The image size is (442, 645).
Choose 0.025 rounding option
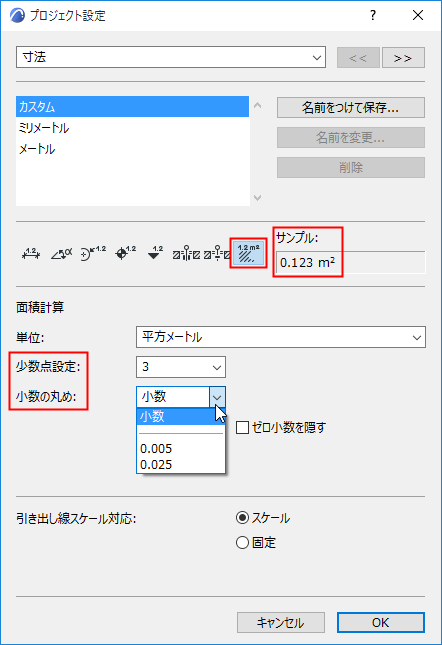[x=181, y=464]
